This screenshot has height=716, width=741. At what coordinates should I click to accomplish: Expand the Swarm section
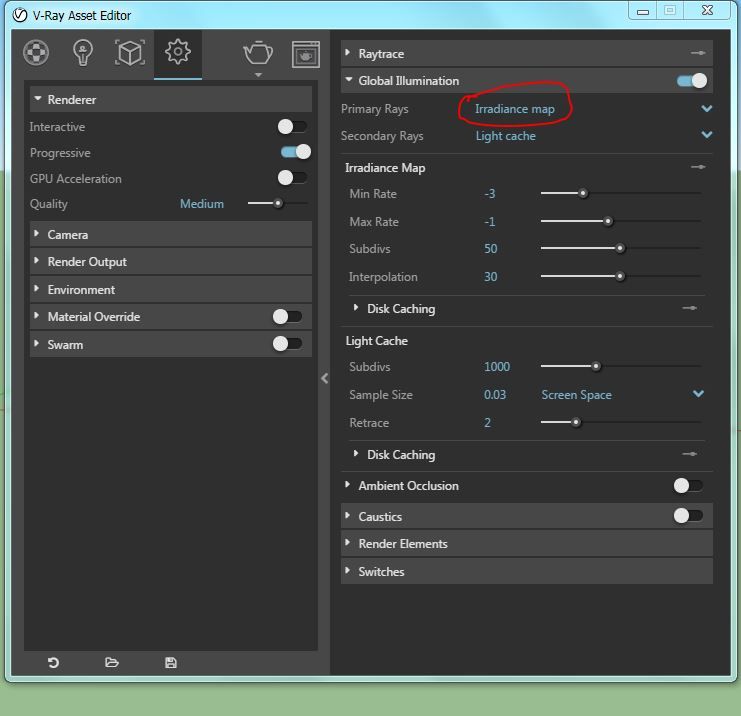point(36,343)
